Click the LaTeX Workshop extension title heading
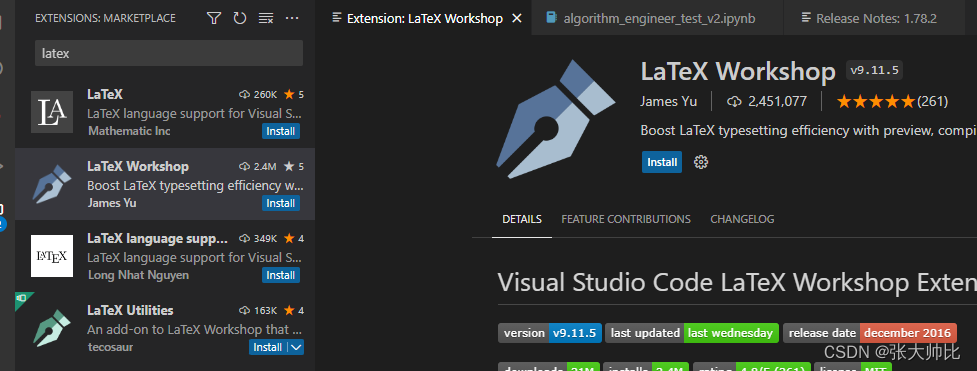The width and height of the screenshot is (977, 371). (x=738, y=72)
